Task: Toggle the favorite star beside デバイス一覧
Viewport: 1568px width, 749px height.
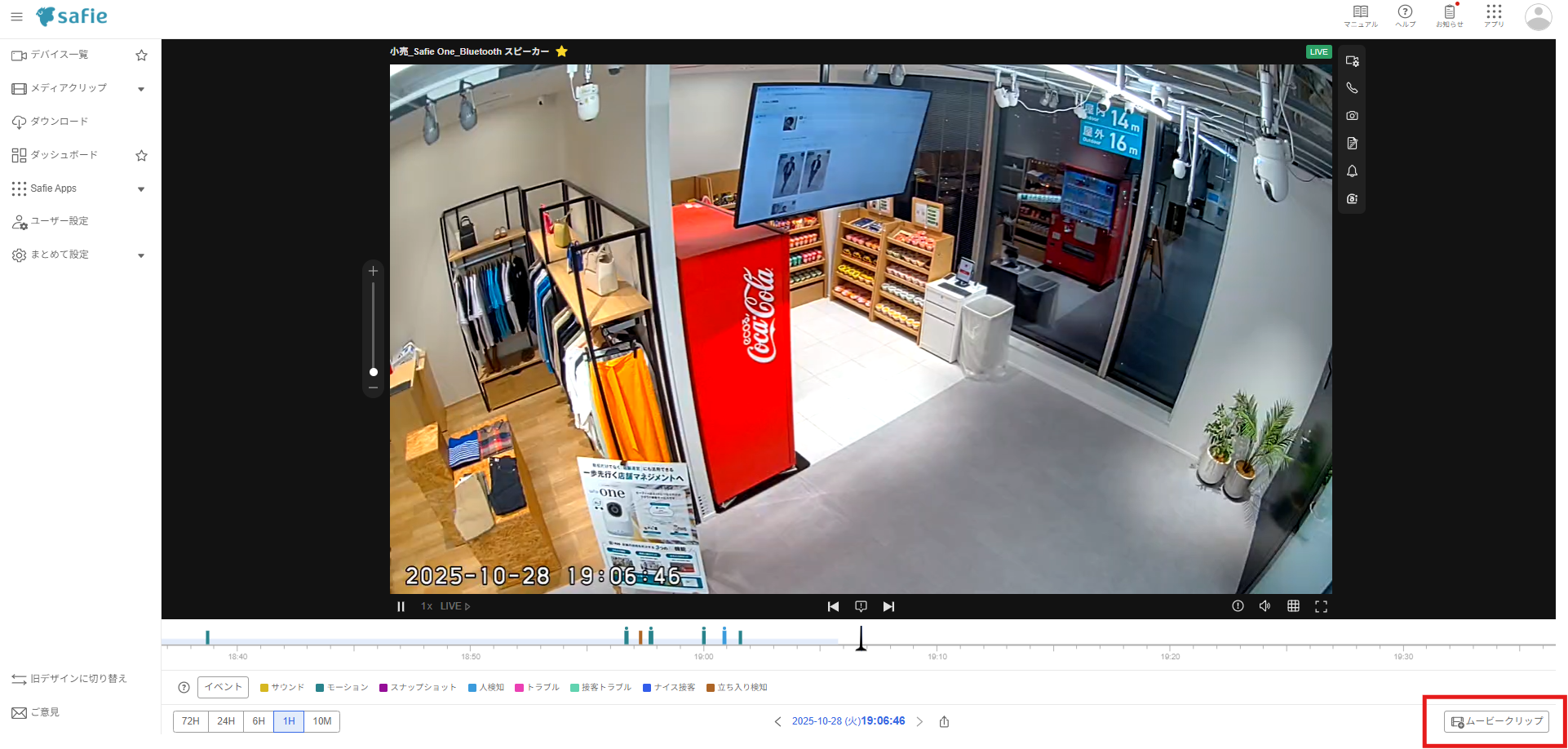Action: [x=141, y=55]
